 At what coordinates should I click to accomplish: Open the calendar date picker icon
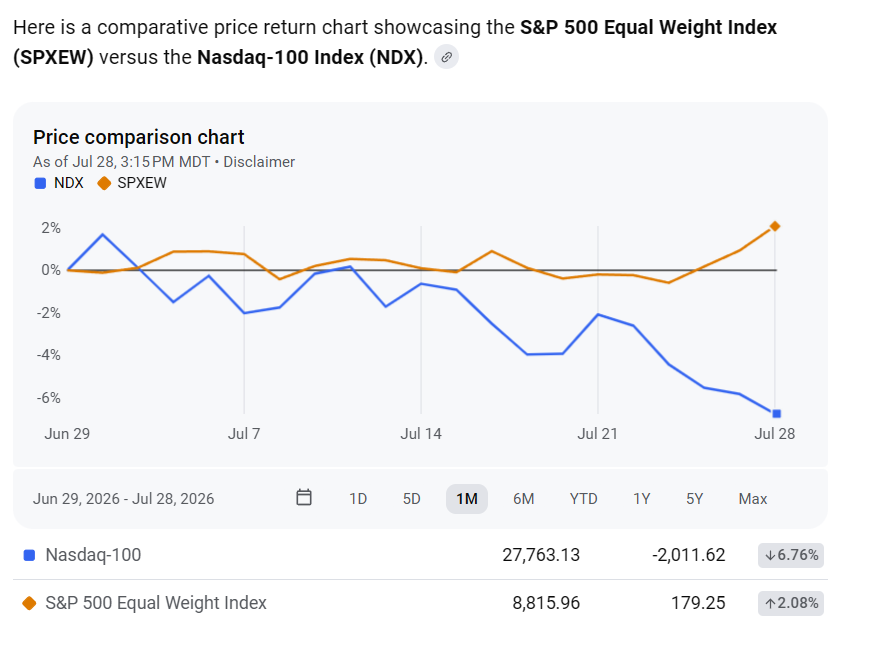(304, 498)
